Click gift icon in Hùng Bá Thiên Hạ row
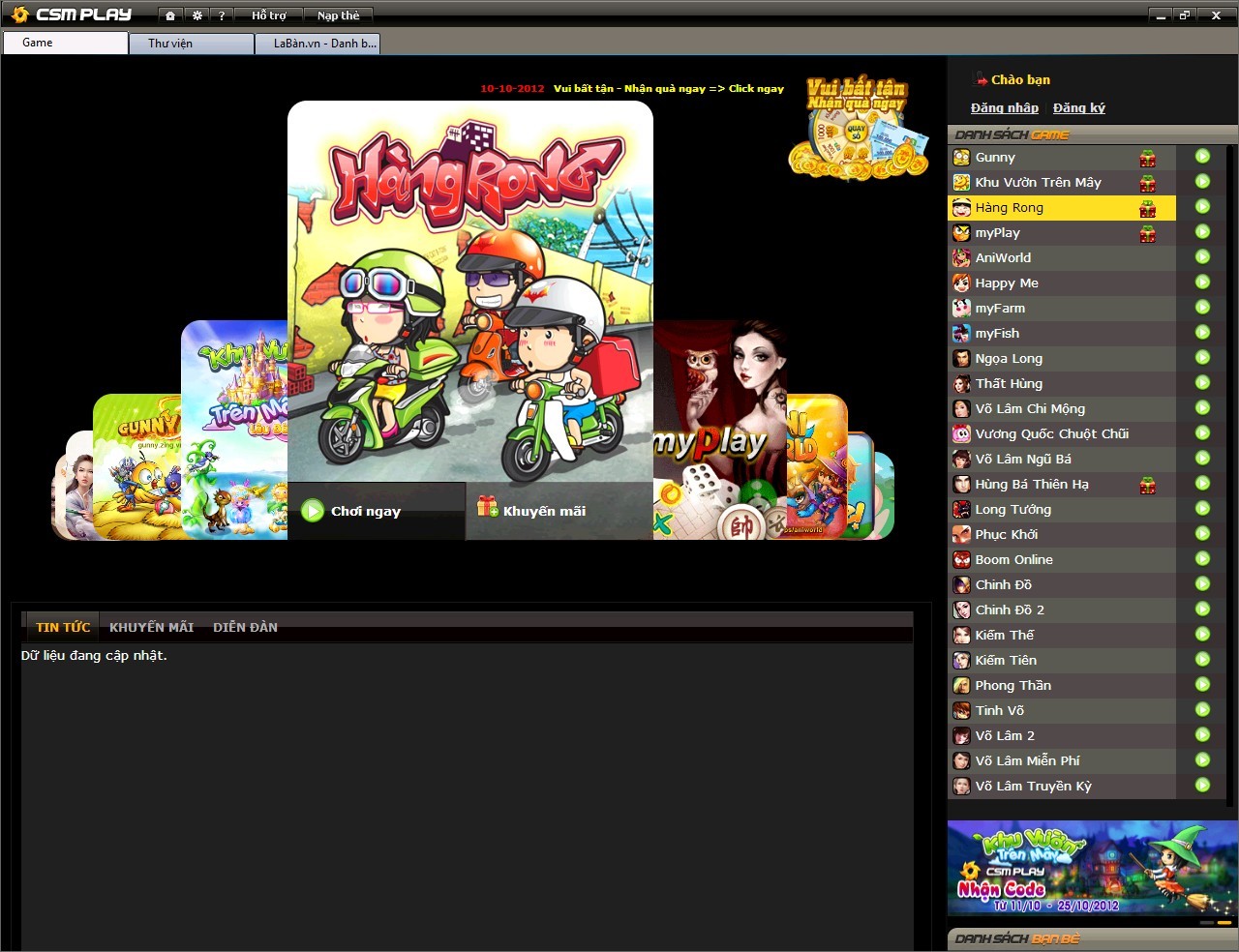The height and width of the screenshot is (952, 1239). coord(1148,485)
